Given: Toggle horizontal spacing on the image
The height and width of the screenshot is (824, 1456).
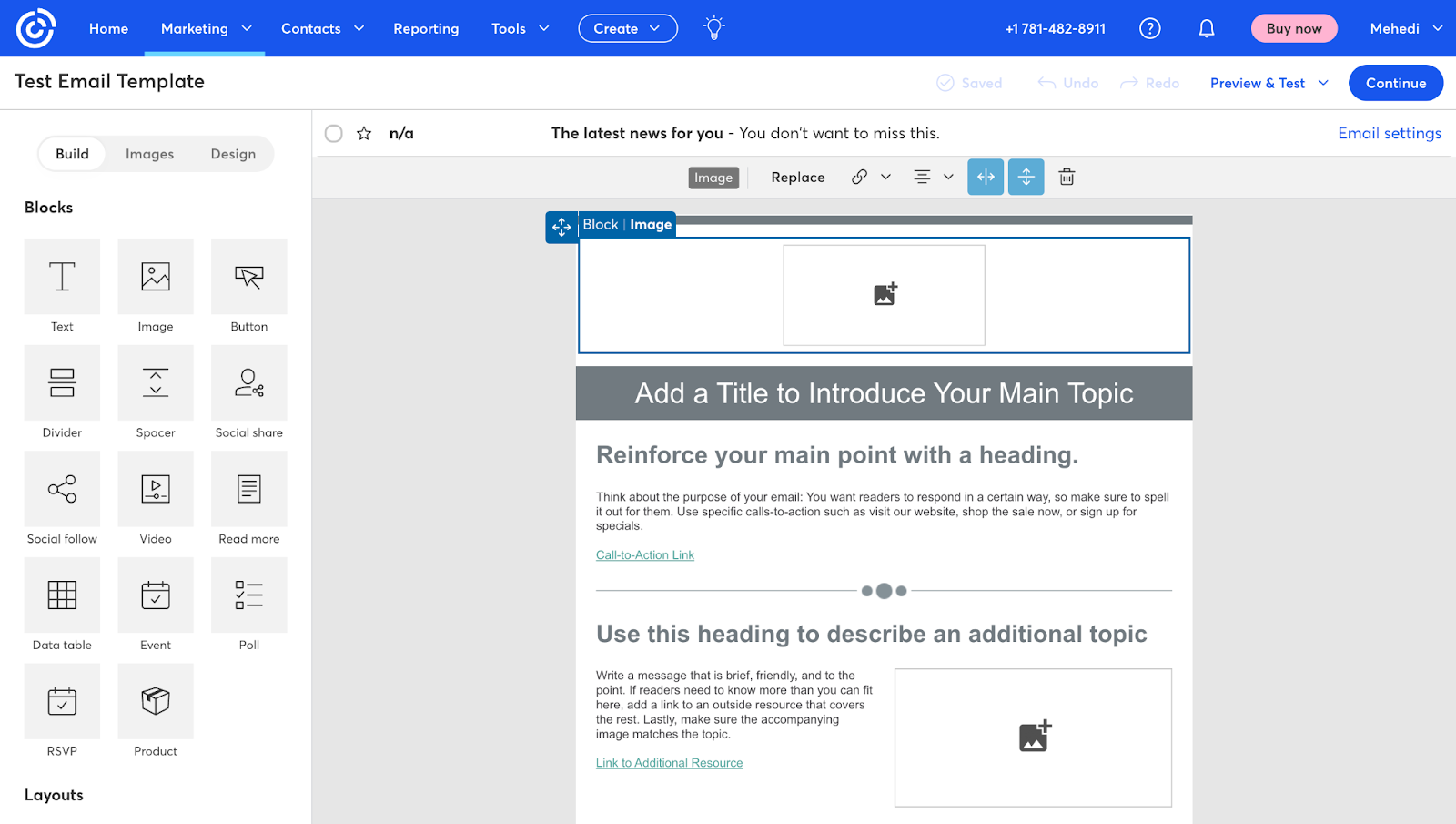Looking at the screenshot, I should (985, 177).
